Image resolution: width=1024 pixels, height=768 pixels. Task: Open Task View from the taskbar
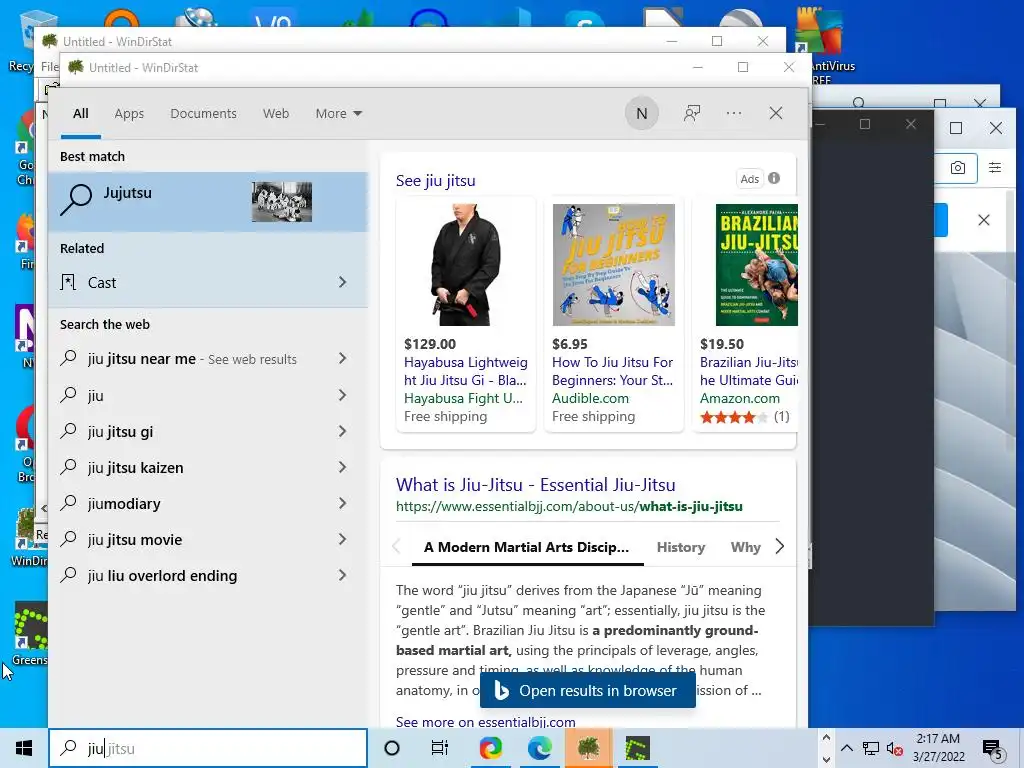(x=440, y=748)
